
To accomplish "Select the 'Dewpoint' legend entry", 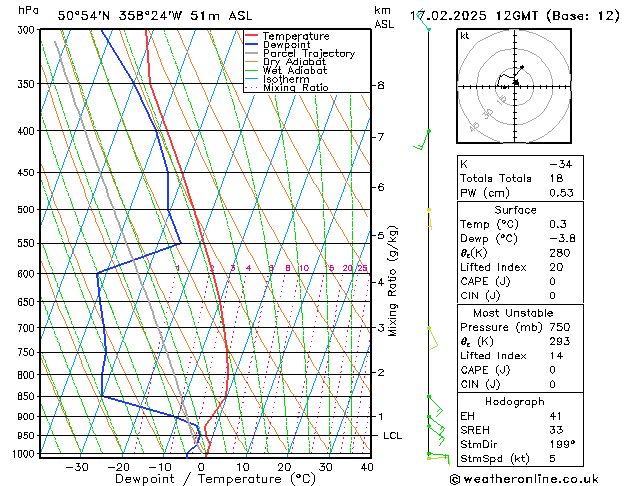I will point(278,45).
